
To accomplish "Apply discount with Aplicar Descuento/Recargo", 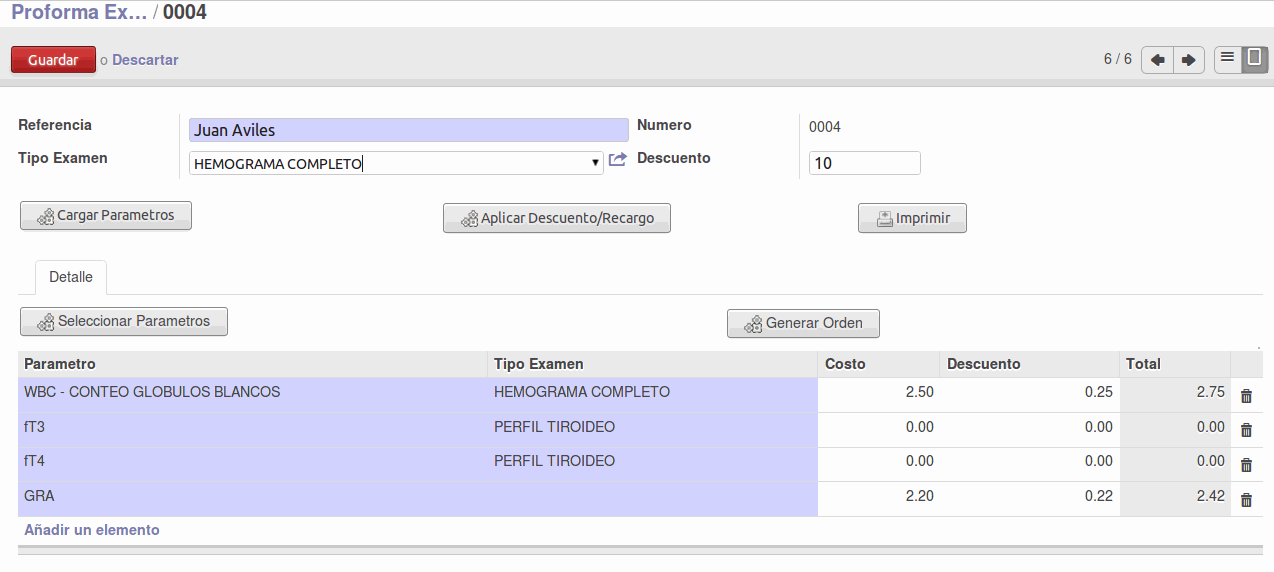I will click(x=556, y=218).
